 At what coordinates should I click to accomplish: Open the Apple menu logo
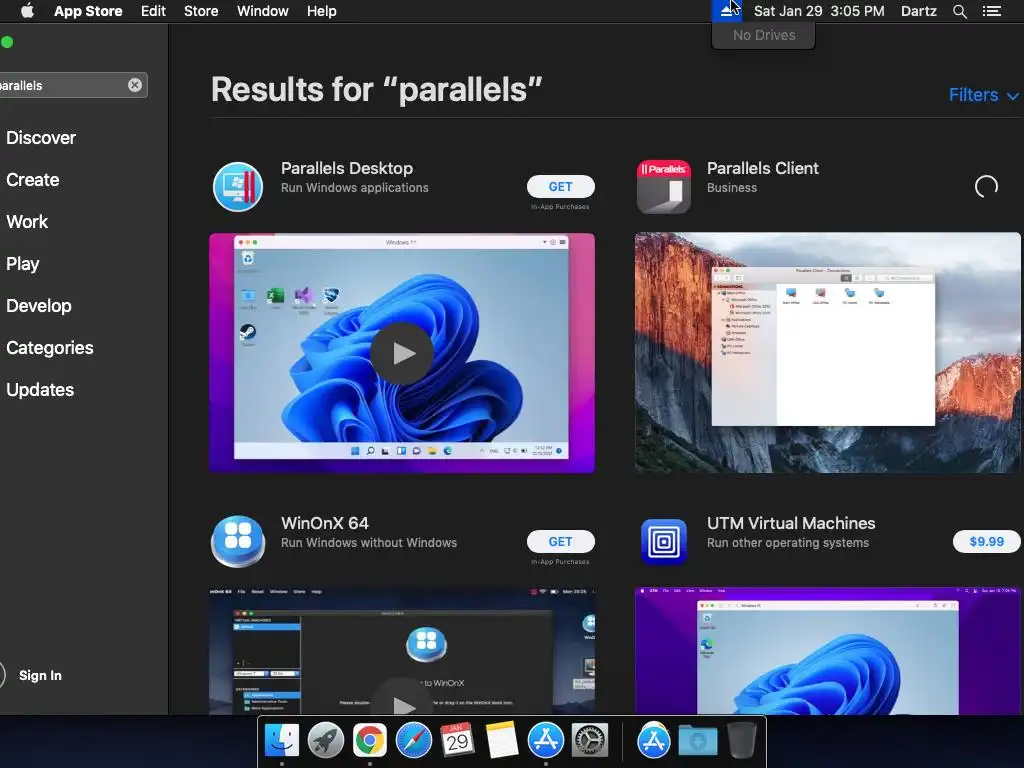tap(27, 10)
